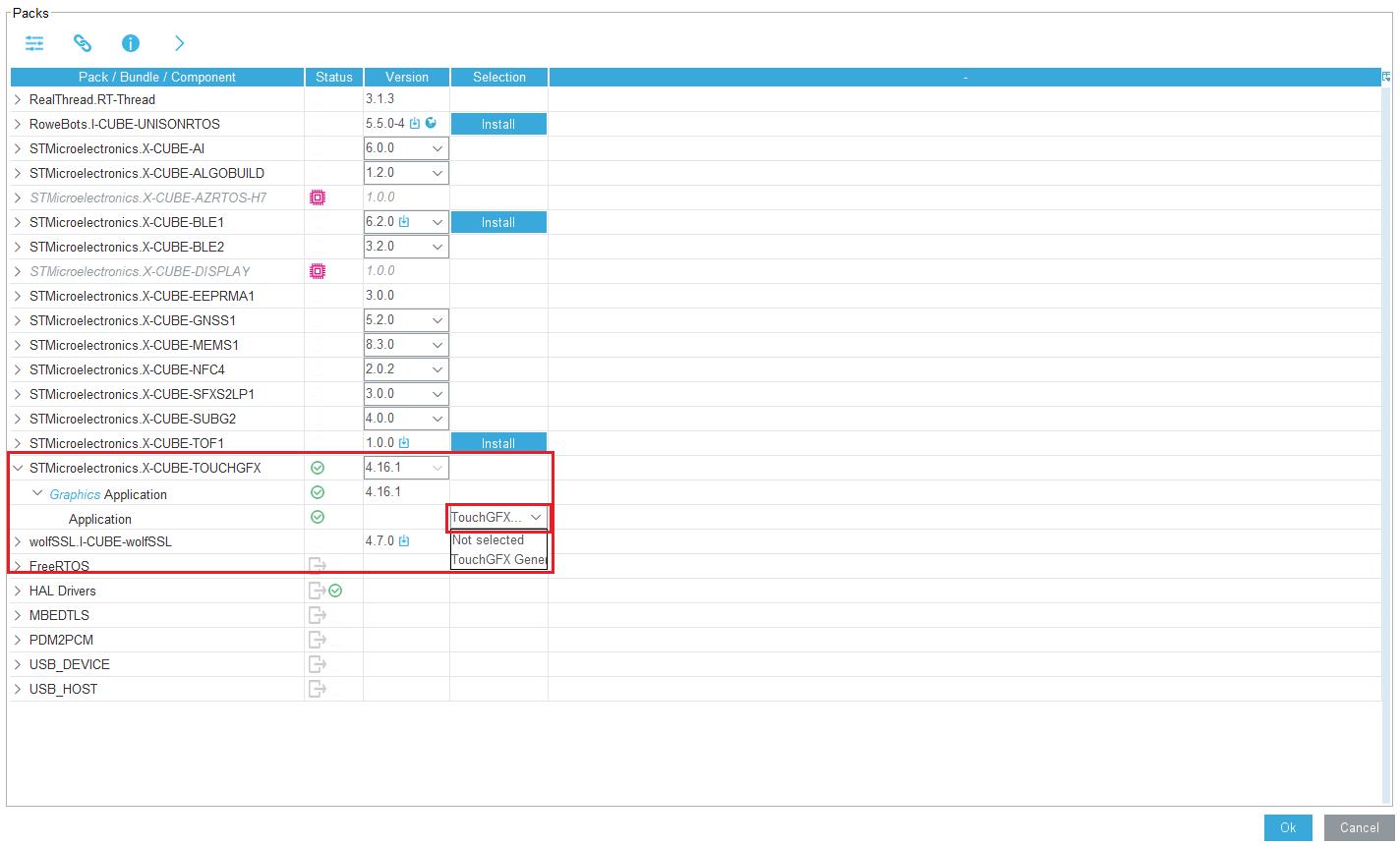The height and width of the screenshot is (846, 1400).
Task: Click the PDM2PCM status arrow icon
Action: click(x=318, y=640)
